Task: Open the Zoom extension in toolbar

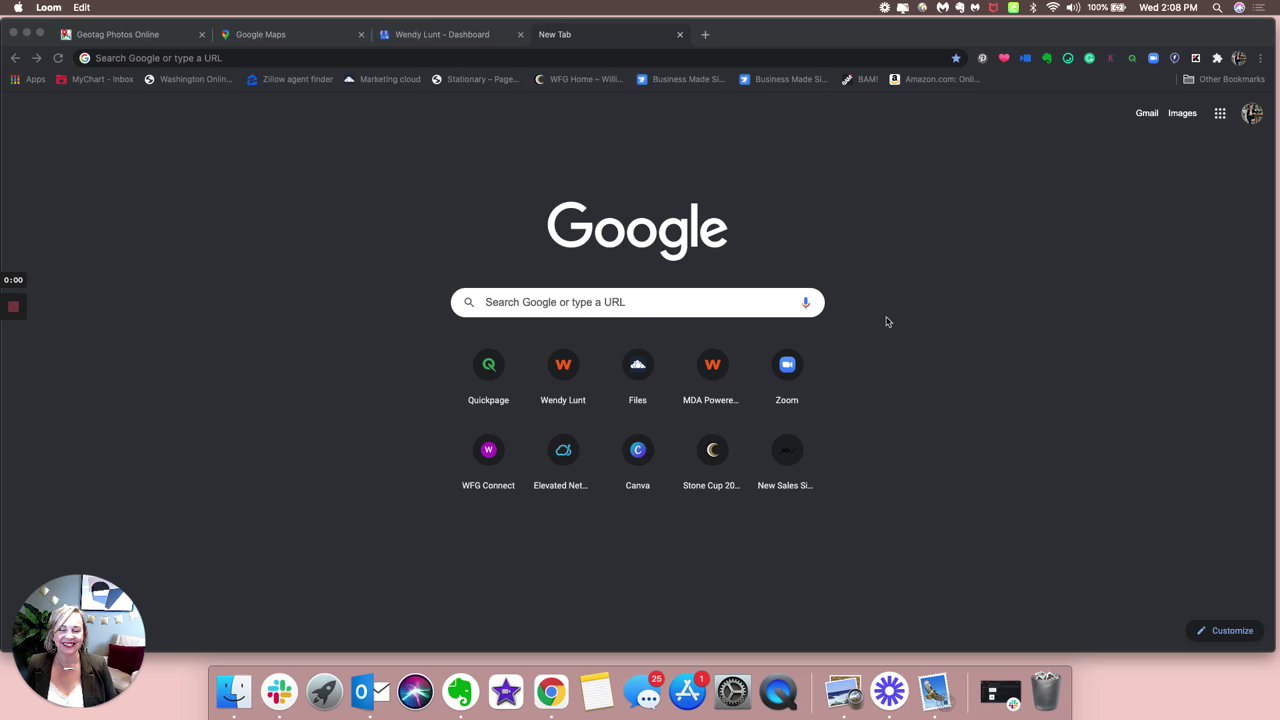Action: click(1153, 58)
